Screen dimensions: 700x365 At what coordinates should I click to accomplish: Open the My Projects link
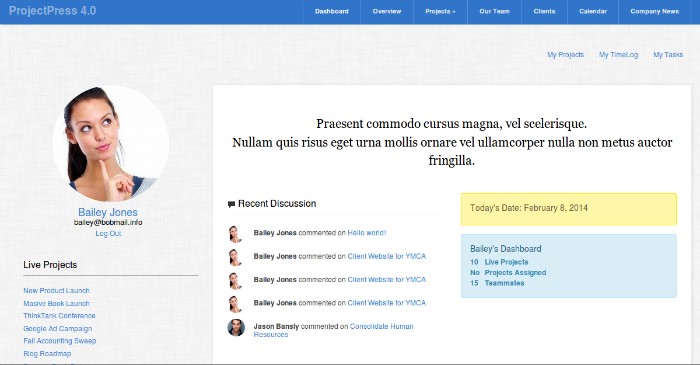point(566,54)
